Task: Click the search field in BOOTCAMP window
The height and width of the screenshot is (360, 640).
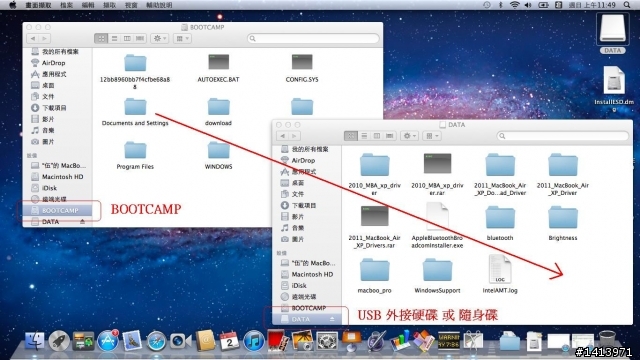Action: click(x=313, y=38)
